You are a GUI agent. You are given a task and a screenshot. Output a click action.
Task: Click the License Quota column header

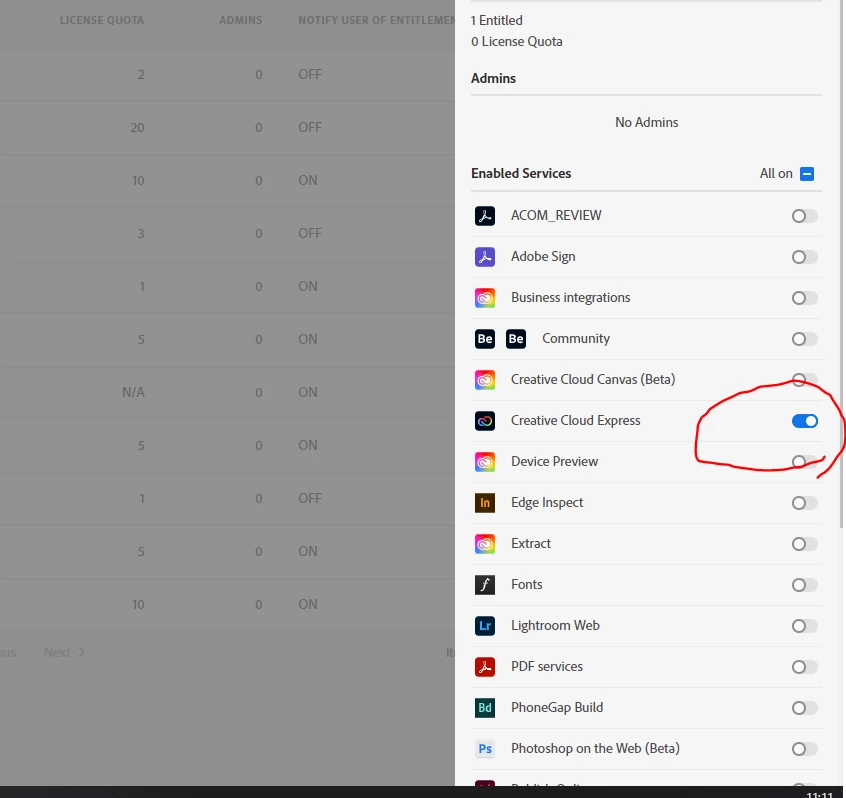tap(102, 21)
